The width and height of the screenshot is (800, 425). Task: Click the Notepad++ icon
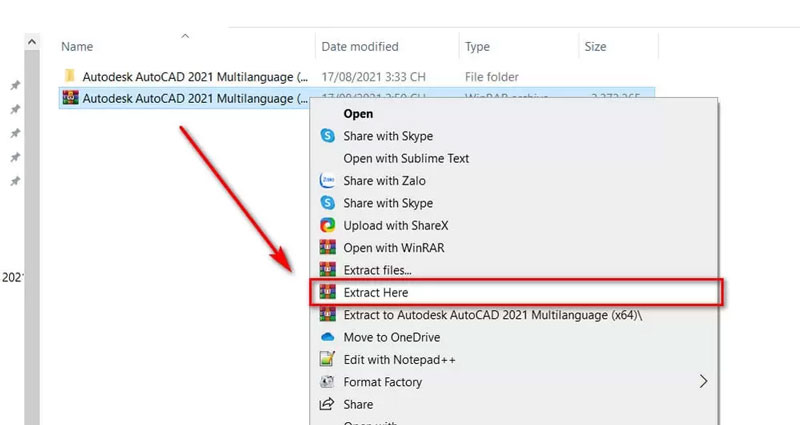[327, 359]
